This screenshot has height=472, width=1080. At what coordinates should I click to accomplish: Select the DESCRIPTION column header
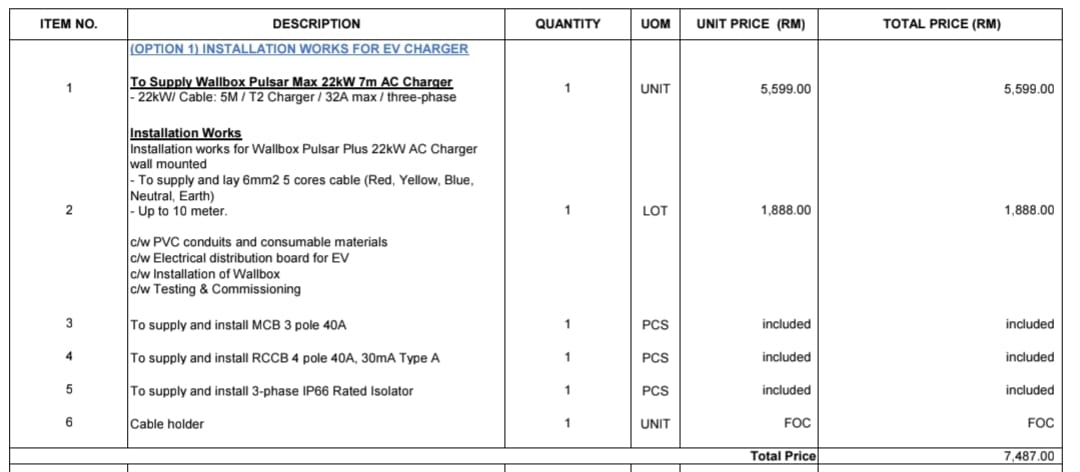pyautogui.click(x=316, y=24)
